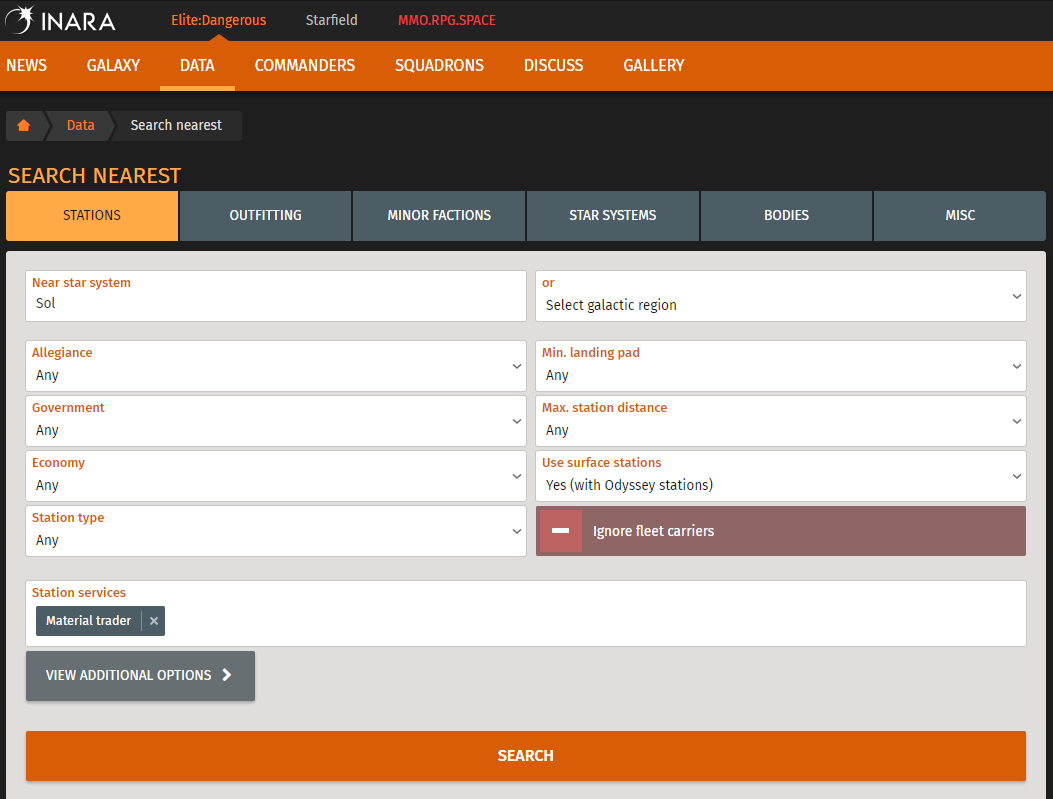Remove the Material trader service tag
This screenshot has height=799, width=1053.
[x=154, y=621]
